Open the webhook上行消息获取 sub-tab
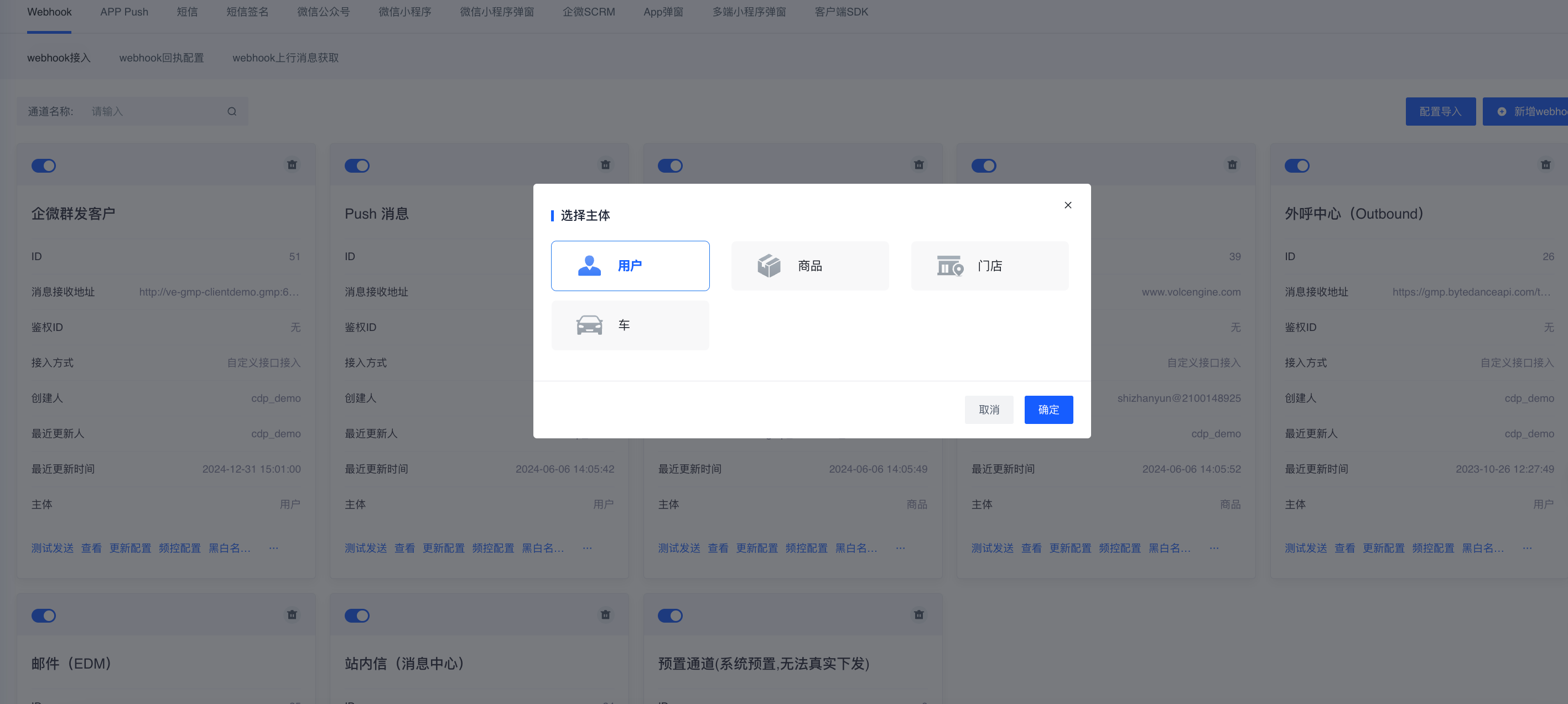 [285, 58]
